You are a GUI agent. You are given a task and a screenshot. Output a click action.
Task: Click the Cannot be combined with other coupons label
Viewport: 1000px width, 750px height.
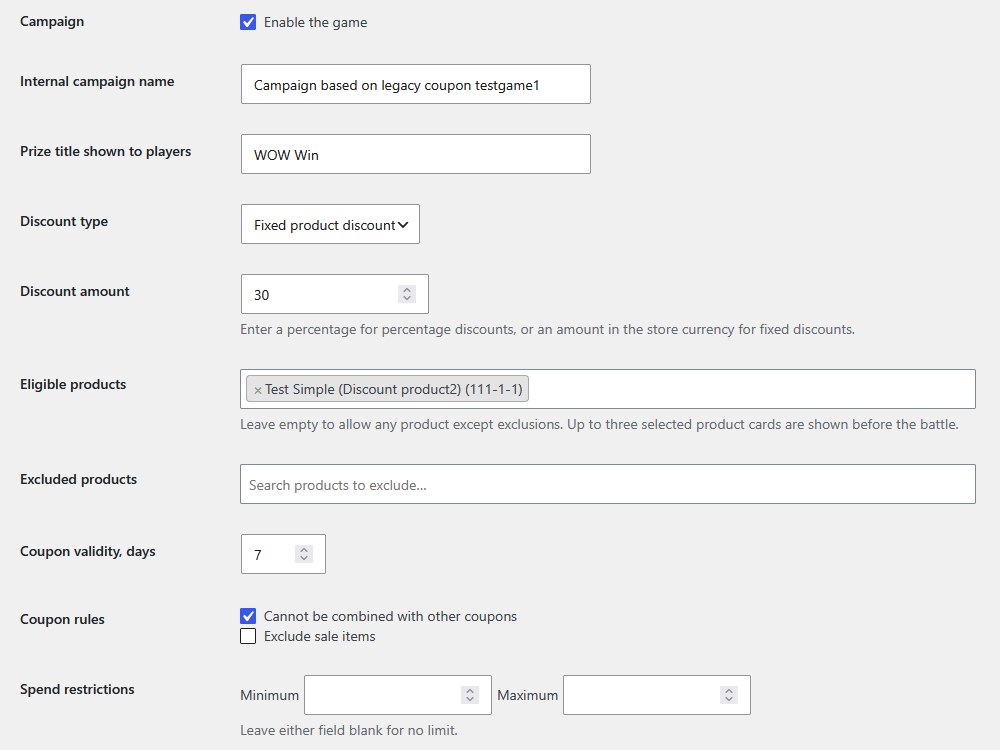390,616
